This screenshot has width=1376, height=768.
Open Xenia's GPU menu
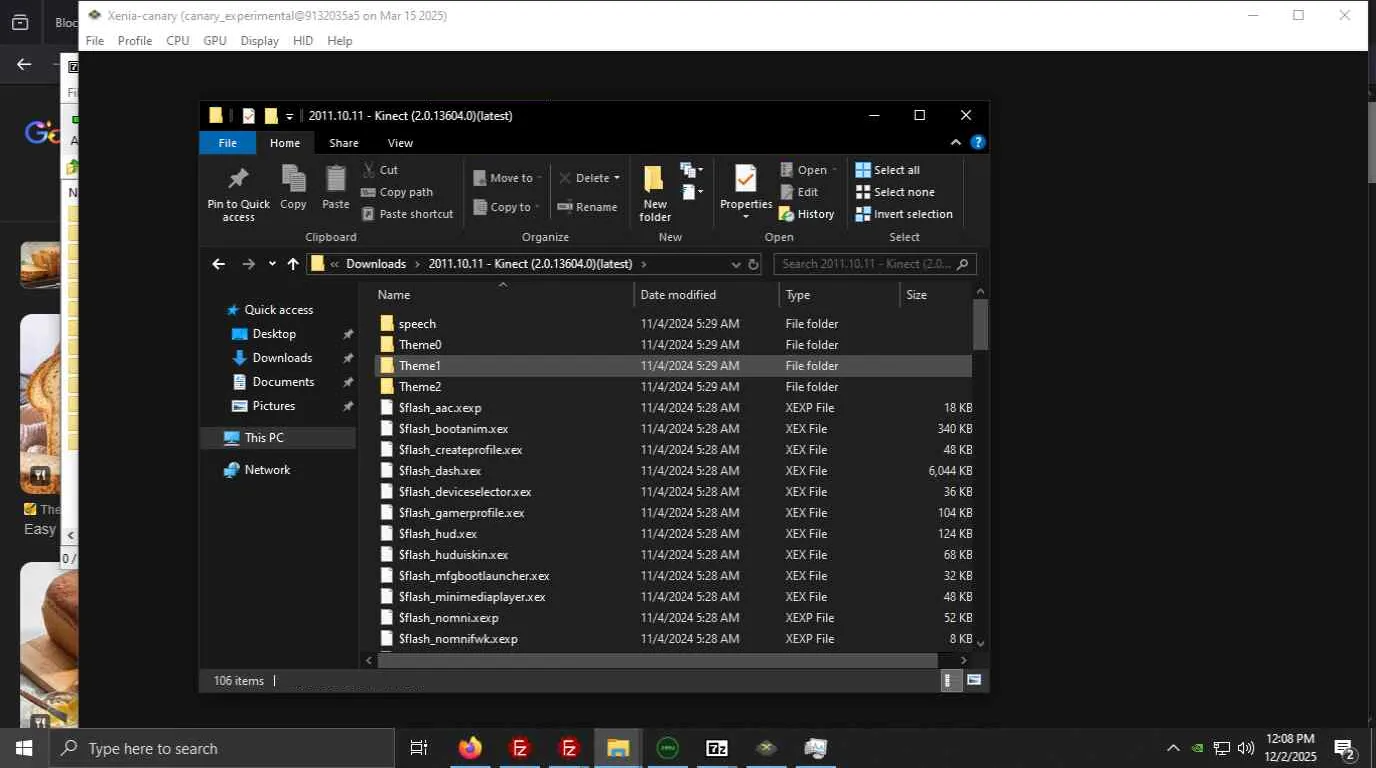(x=215, y=41)
